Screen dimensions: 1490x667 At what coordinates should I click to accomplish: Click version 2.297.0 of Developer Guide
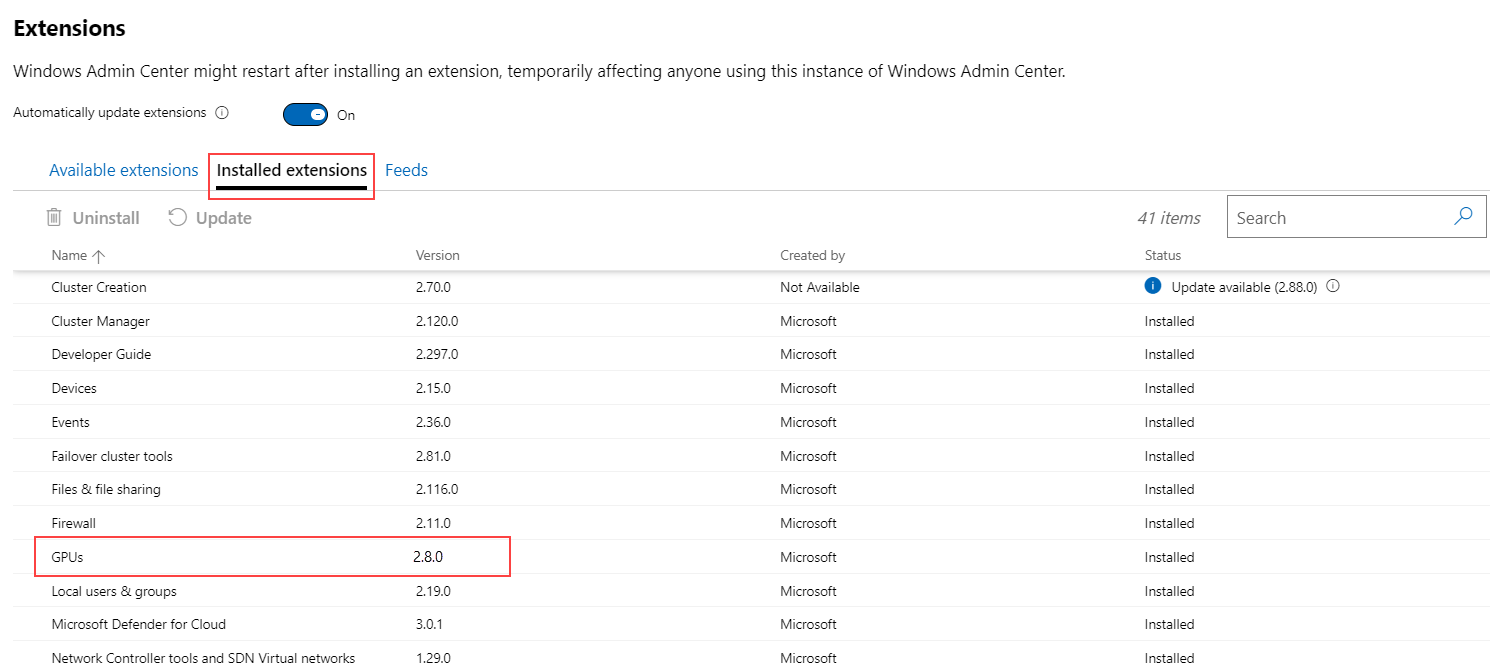[x=437, y=354]
